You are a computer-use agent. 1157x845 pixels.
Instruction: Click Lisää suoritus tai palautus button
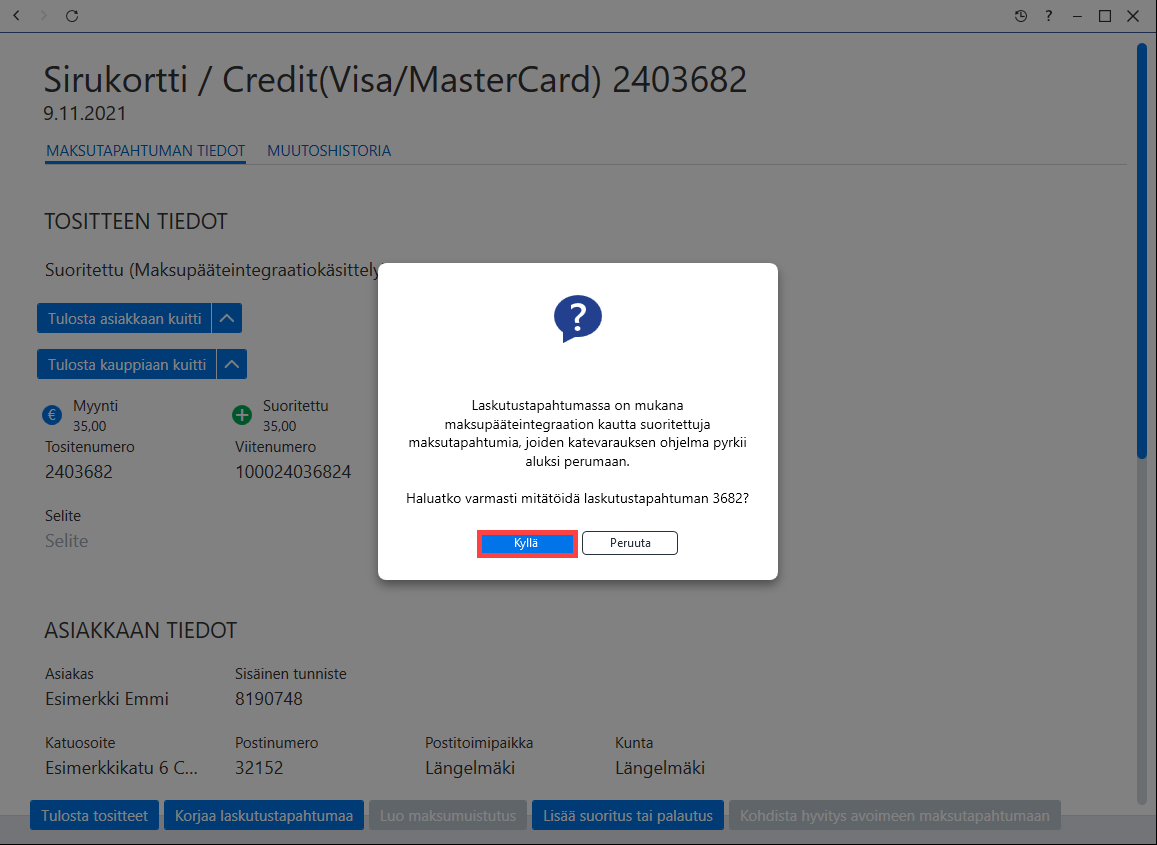click(x=628, y=815)
